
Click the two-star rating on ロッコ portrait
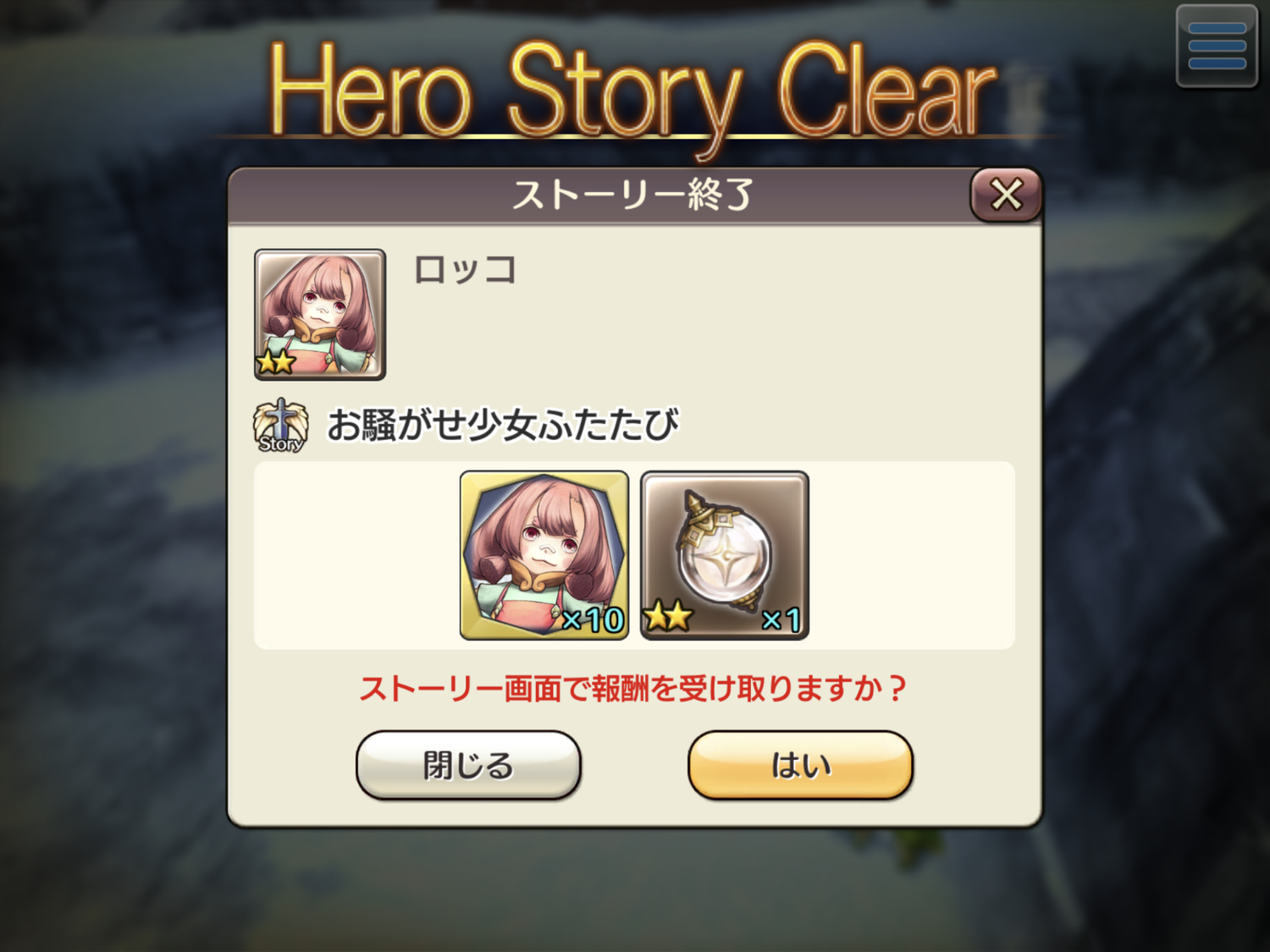tap(276, 362)
